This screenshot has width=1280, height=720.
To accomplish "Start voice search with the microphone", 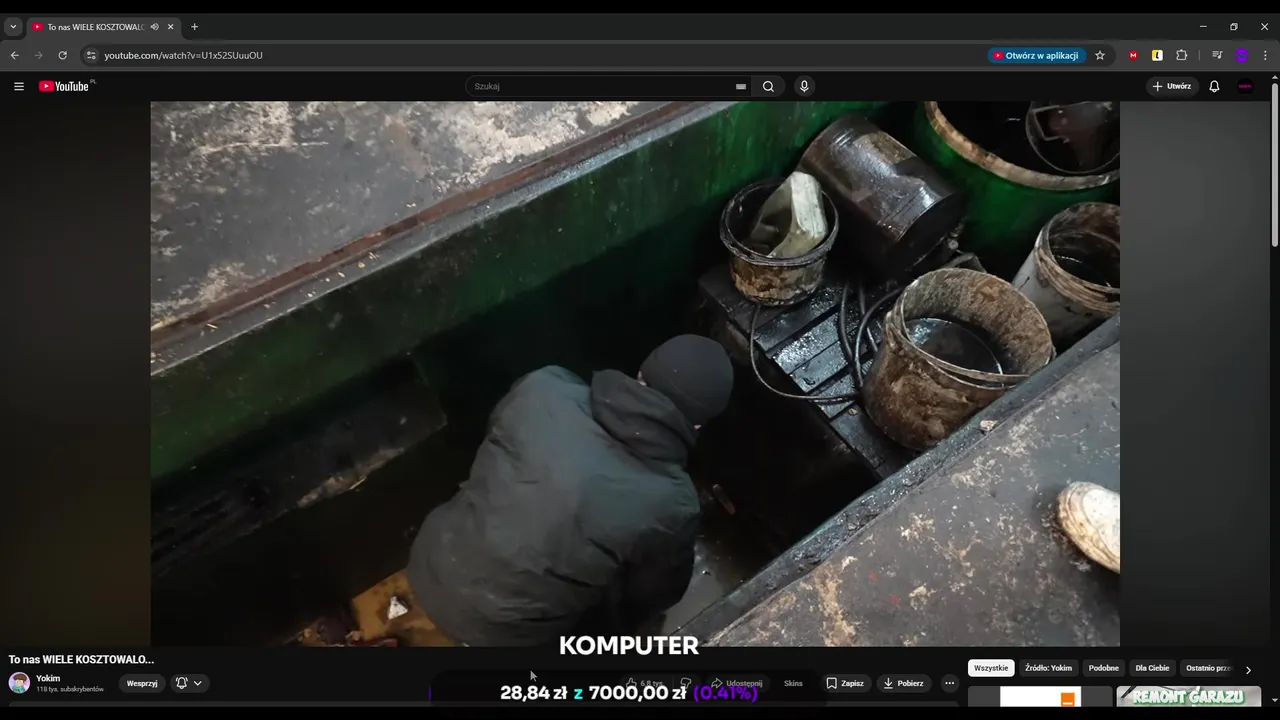I will (x=803, y=86).
